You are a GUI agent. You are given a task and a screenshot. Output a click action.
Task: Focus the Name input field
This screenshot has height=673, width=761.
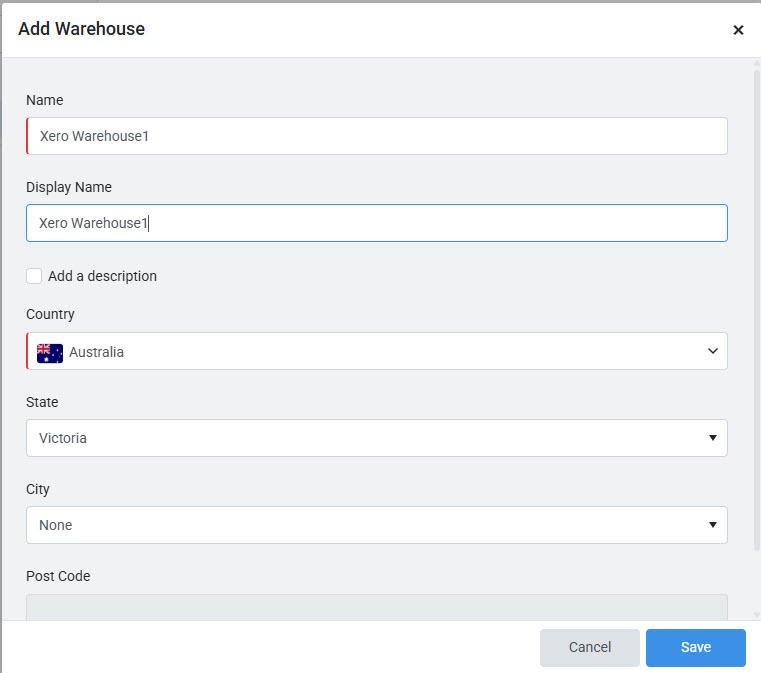click(x=377, y=136)
